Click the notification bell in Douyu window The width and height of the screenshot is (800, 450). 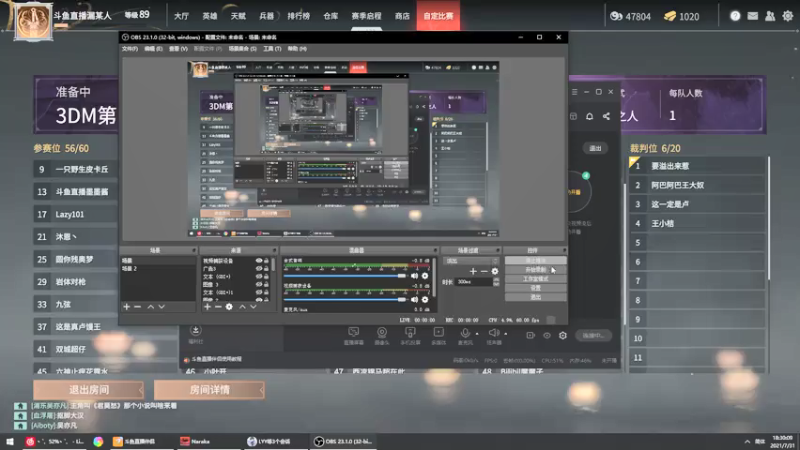(x=589, y=116)
